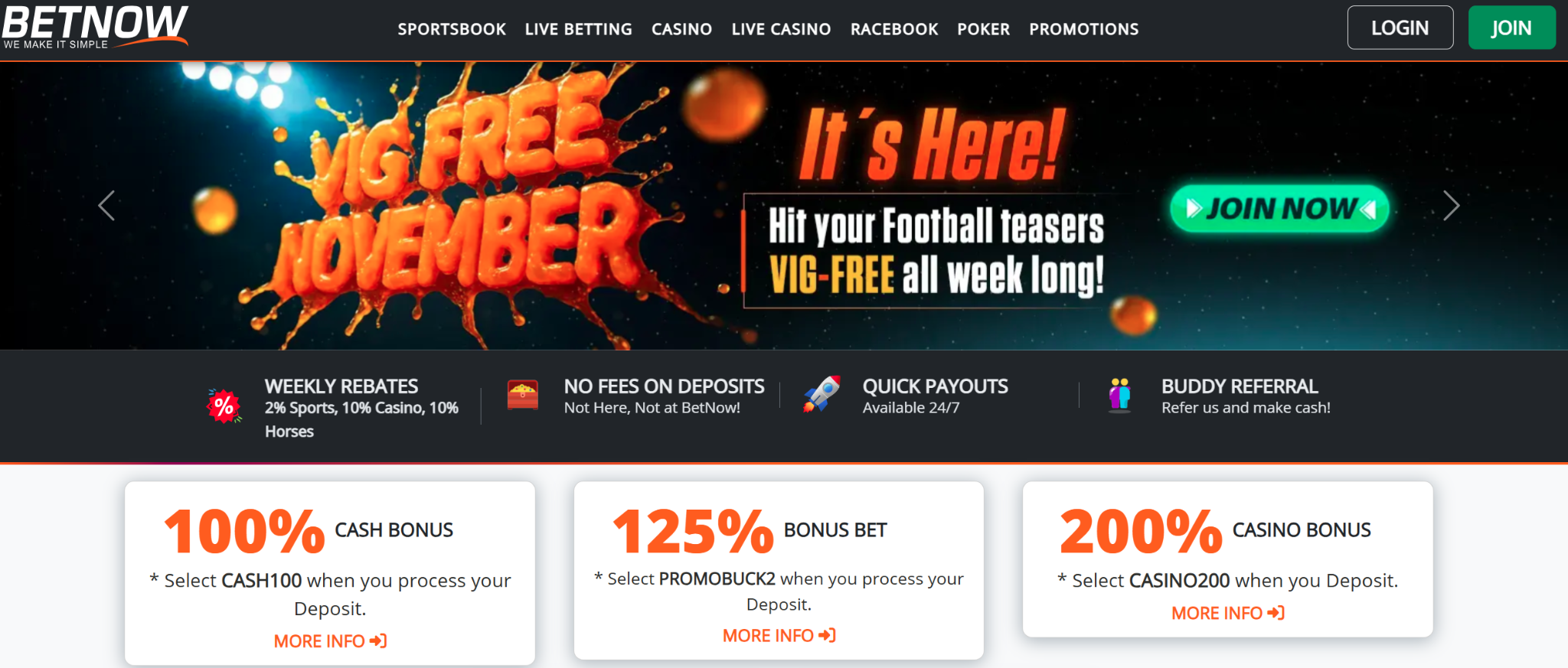Click the LOGIN button

(1400, 28)
